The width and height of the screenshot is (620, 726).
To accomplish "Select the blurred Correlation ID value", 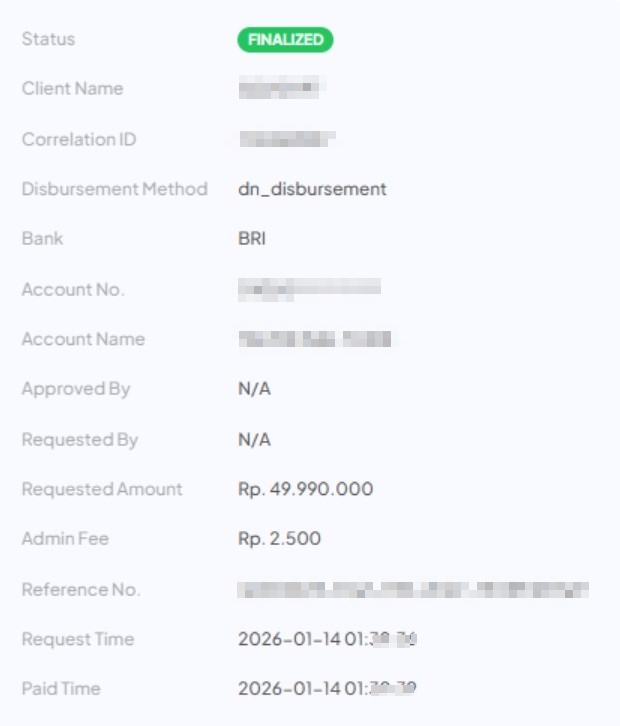I will [286, 139].
